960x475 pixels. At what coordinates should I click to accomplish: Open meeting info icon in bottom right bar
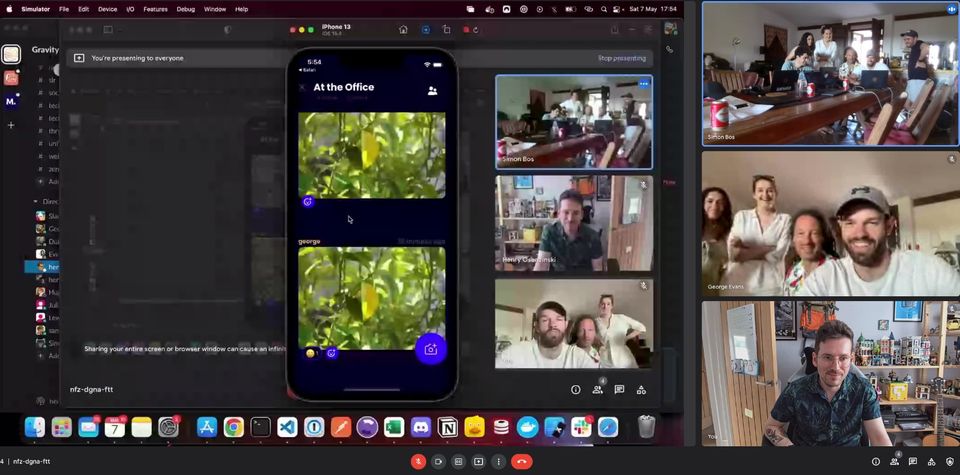(x=876, y=462)
